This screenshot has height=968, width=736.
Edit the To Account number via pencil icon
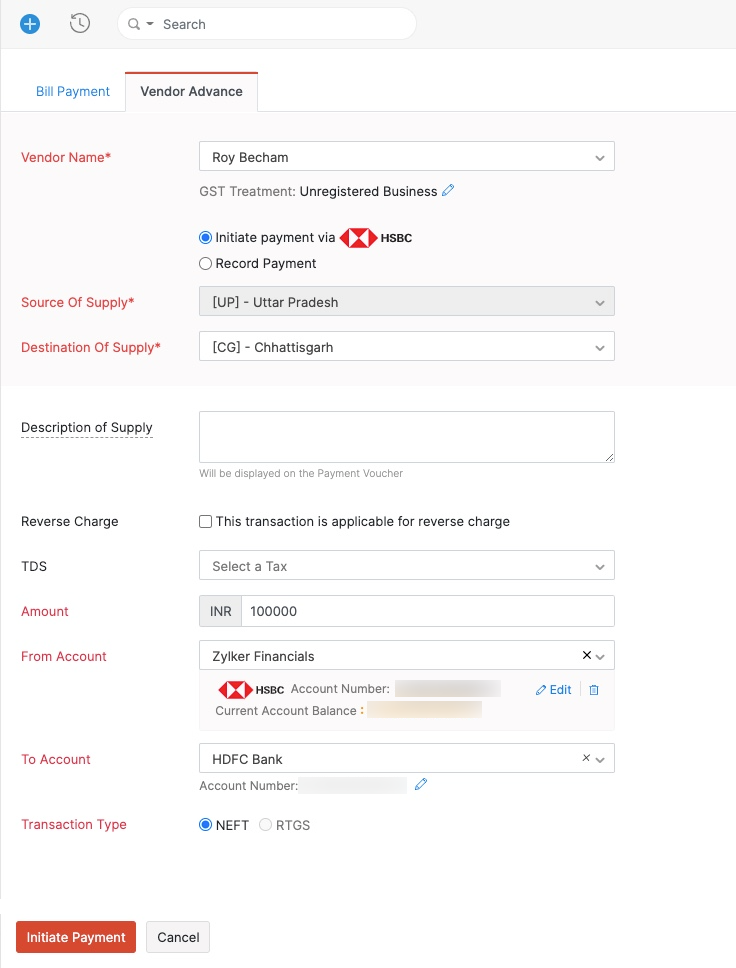tap(420, 785)
